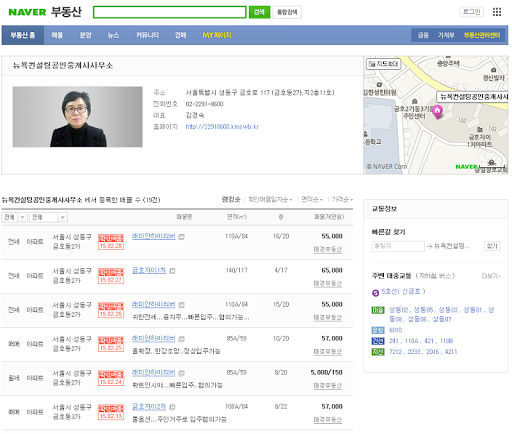
Task: Click the green 지선 bus category badge
Action: coord(378,352)
